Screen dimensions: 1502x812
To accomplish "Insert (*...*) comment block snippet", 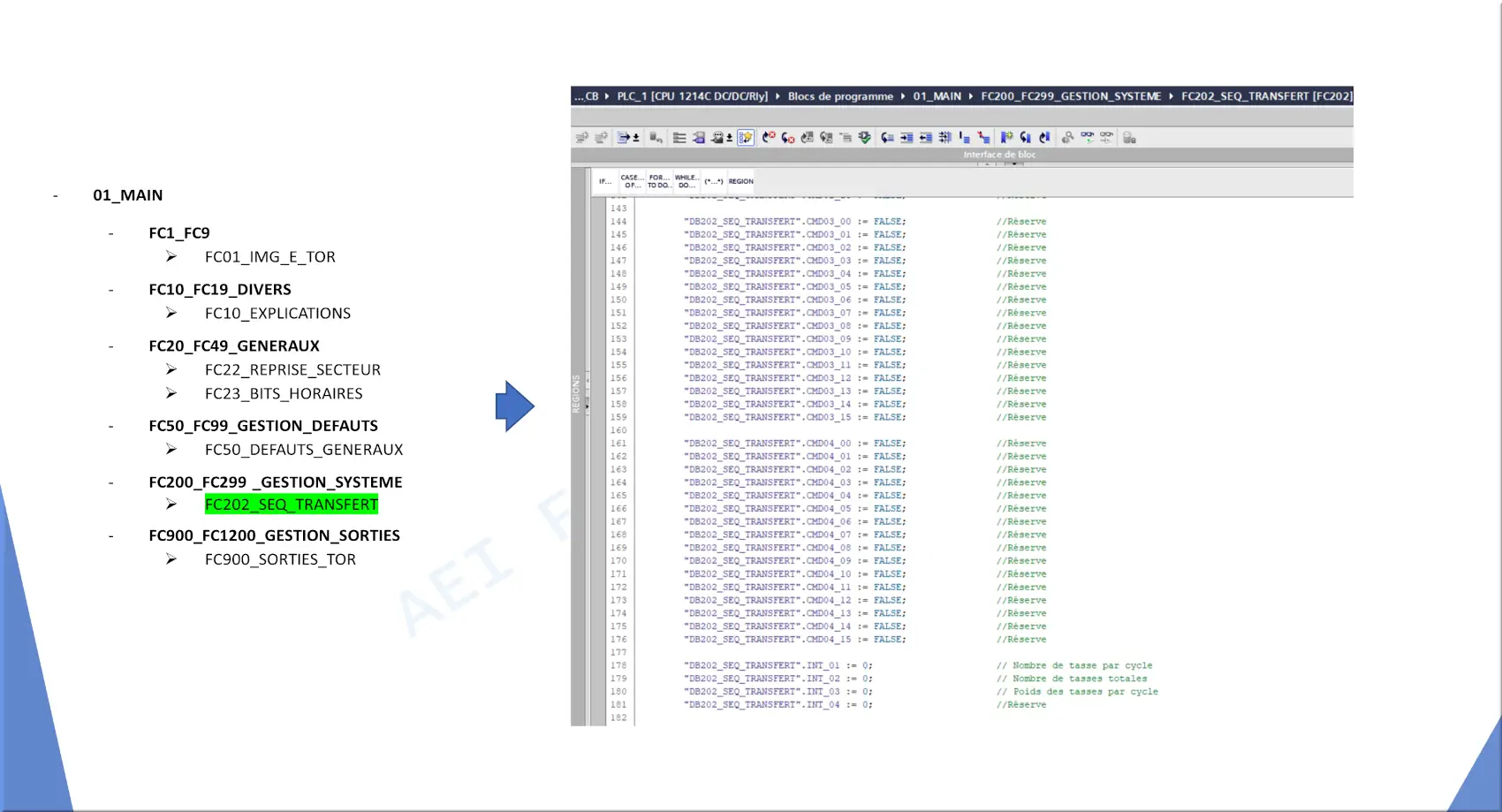I will (x=714, y=181).
